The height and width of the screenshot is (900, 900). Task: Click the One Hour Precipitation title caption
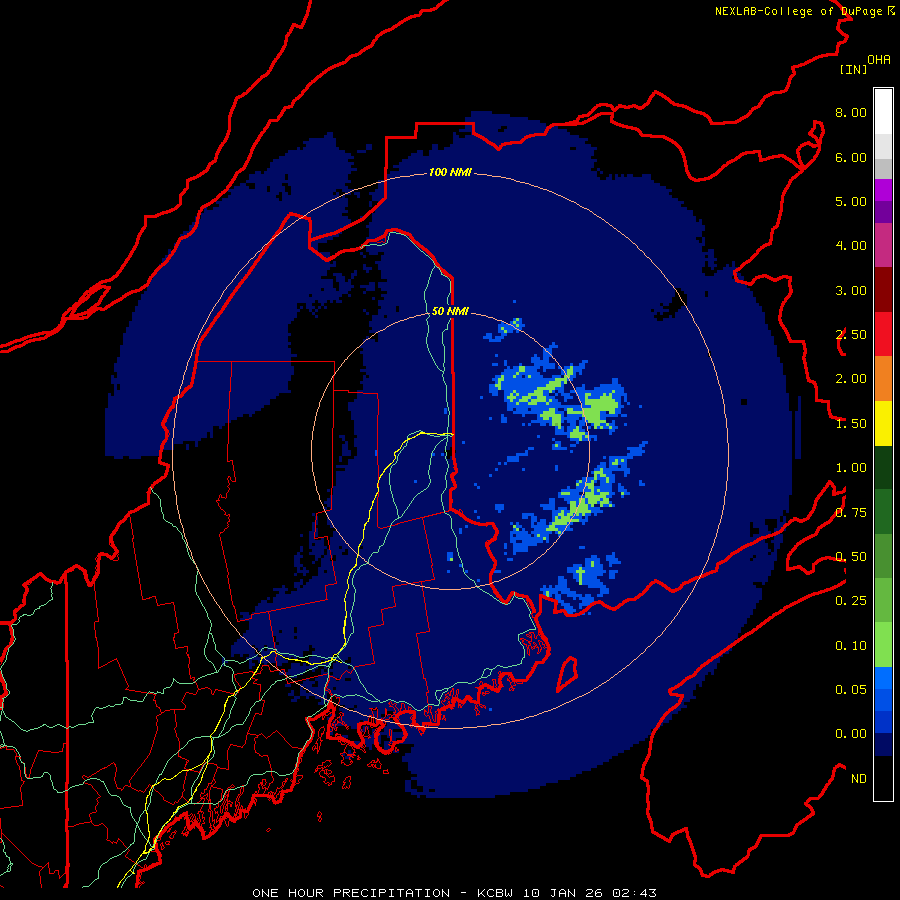pyautogui.click(x=454, y=893)
